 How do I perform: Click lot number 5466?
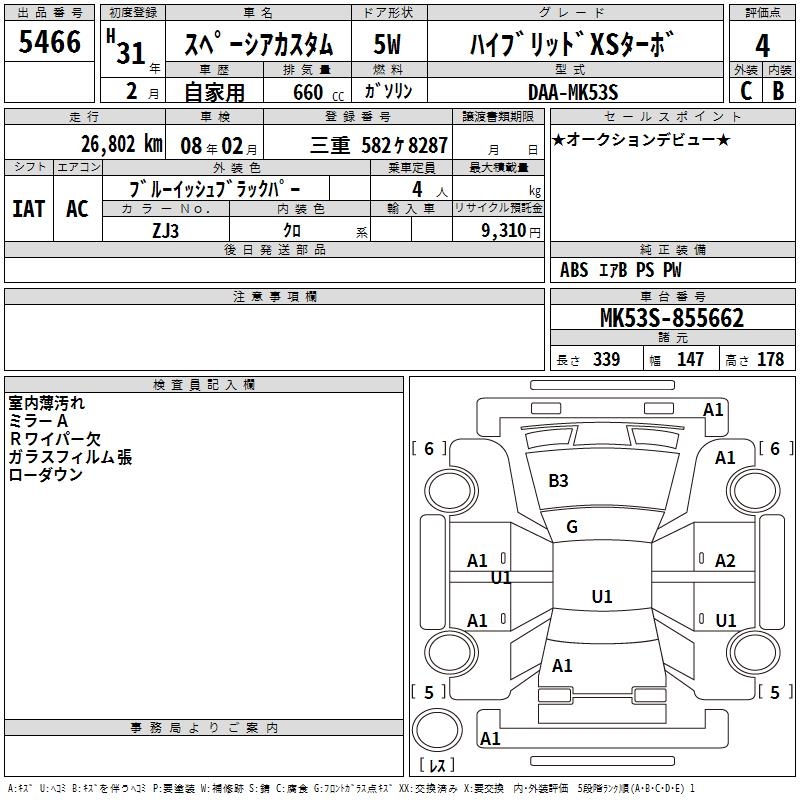coord(50,43)
